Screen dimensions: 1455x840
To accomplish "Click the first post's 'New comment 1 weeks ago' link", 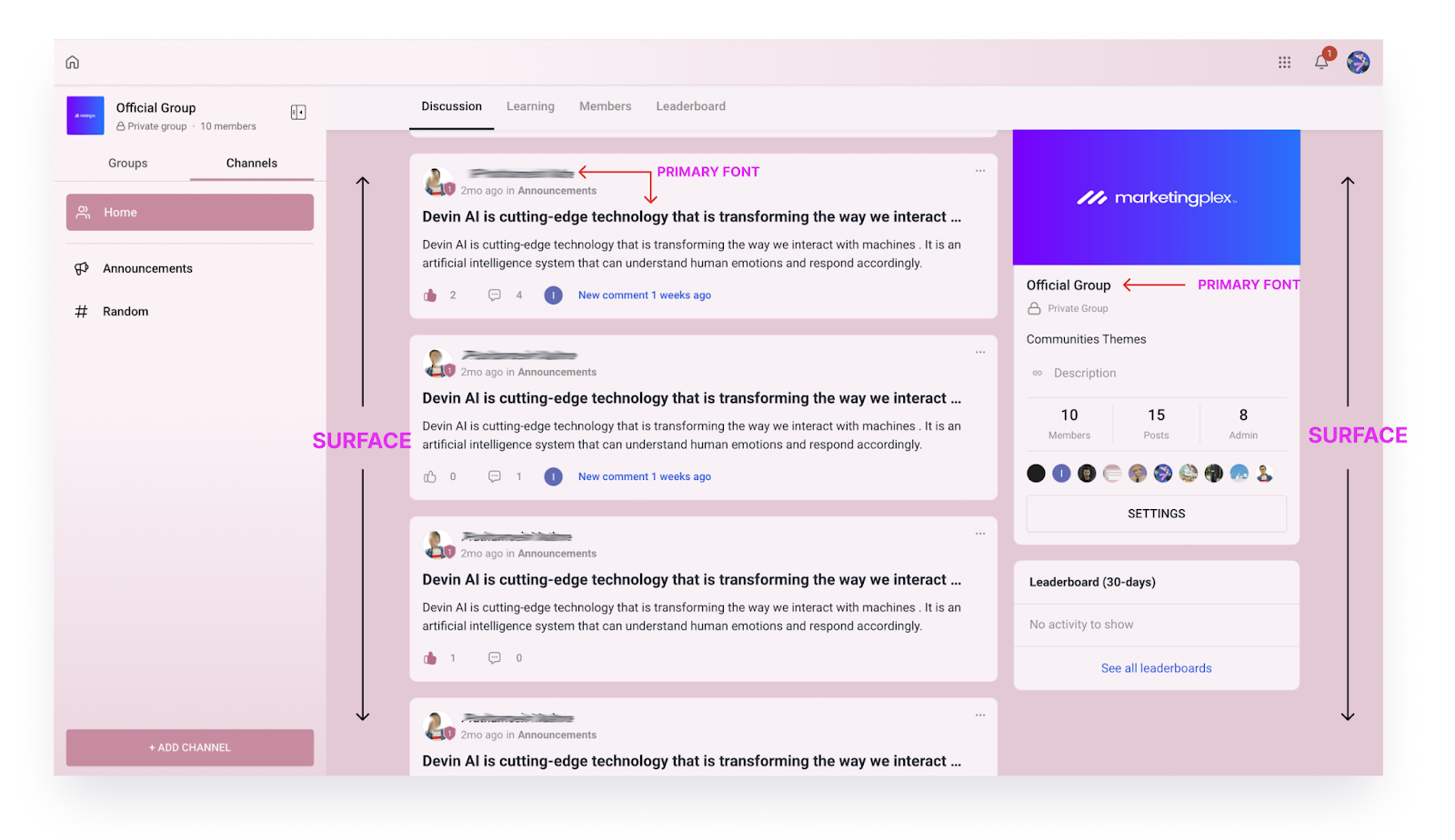I will pos(645,295).
